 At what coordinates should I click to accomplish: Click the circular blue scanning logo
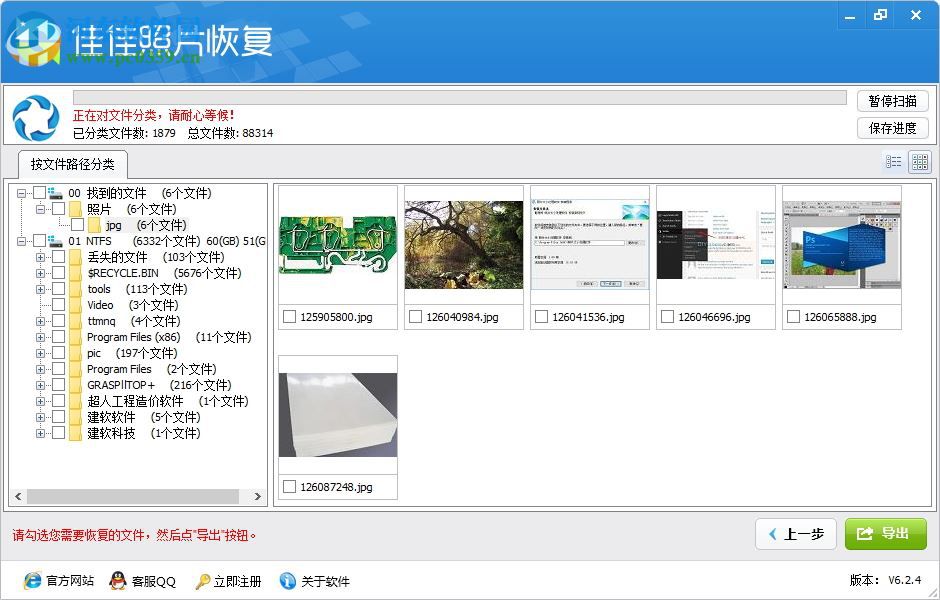coord(36,117)
